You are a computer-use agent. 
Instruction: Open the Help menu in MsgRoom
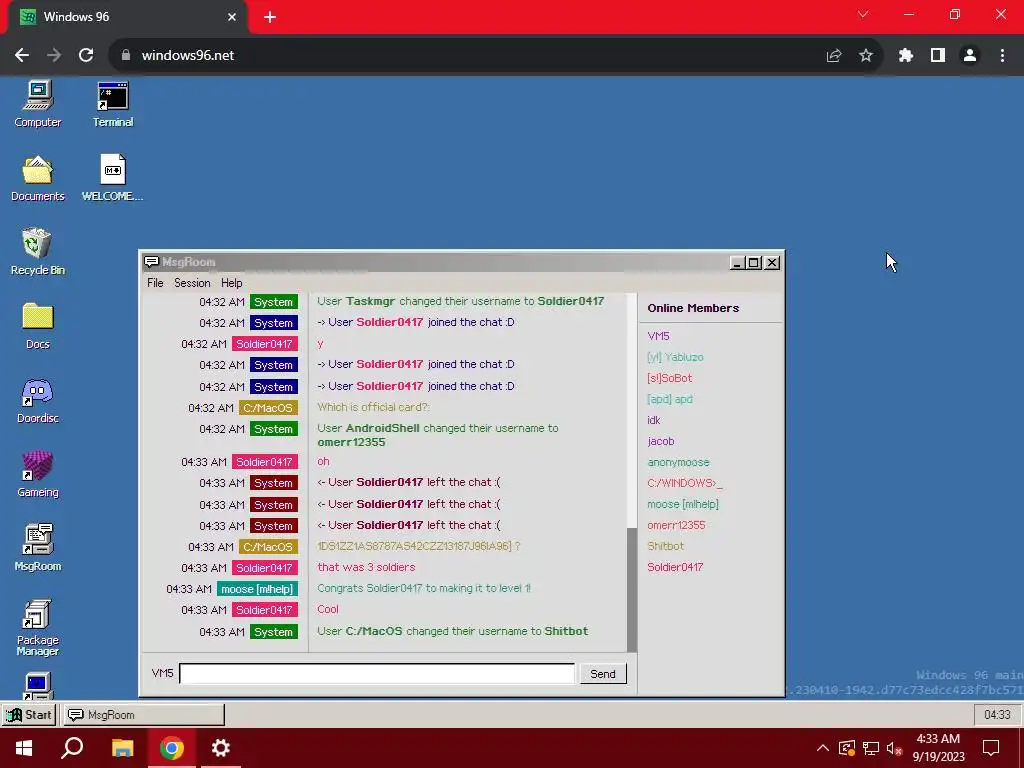231,283
